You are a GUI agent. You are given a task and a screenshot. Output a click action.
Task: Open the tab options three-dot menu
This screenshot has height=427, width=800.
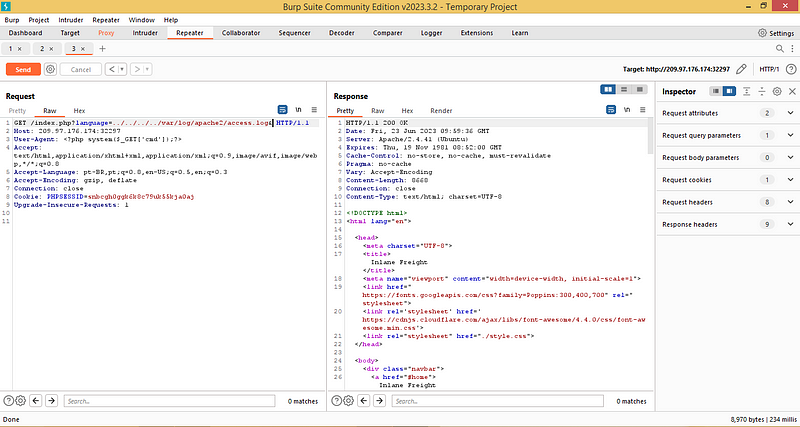click(x=793, y=48)
